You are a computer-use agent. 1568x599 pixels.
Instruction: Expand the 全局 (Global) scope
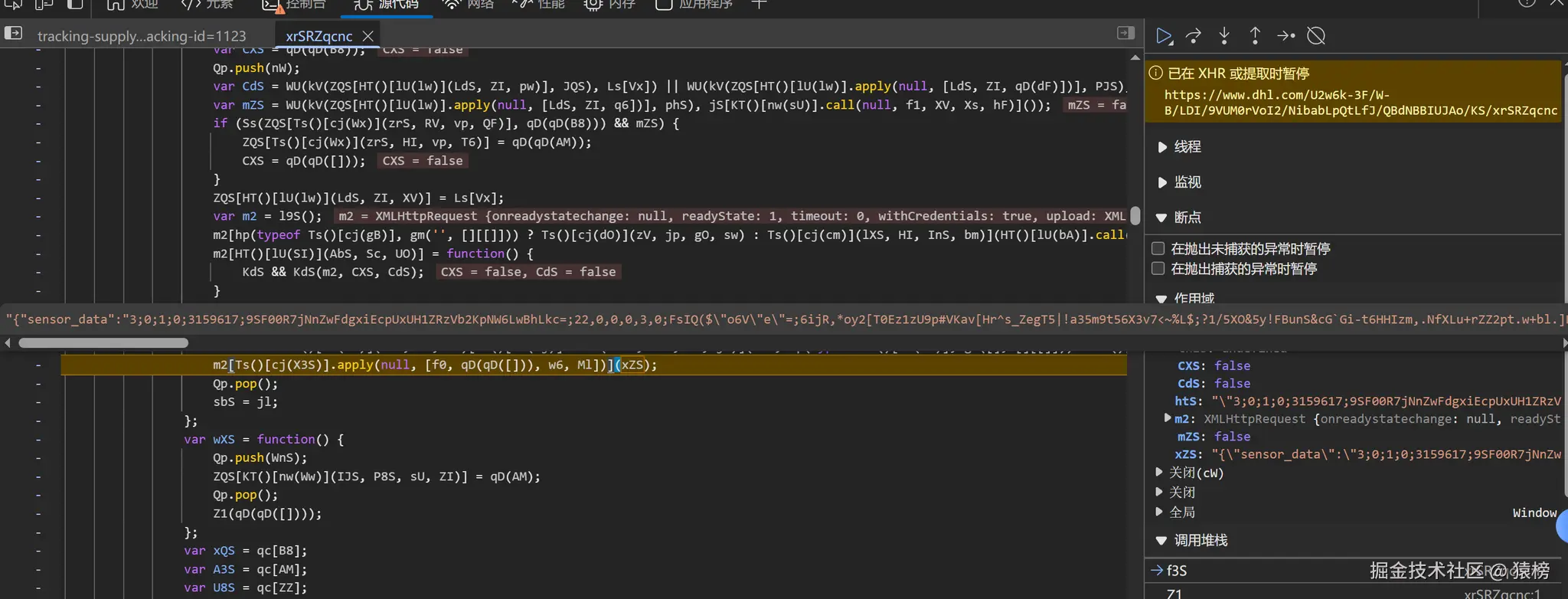pyautogui.click(x=1159, y=512)
